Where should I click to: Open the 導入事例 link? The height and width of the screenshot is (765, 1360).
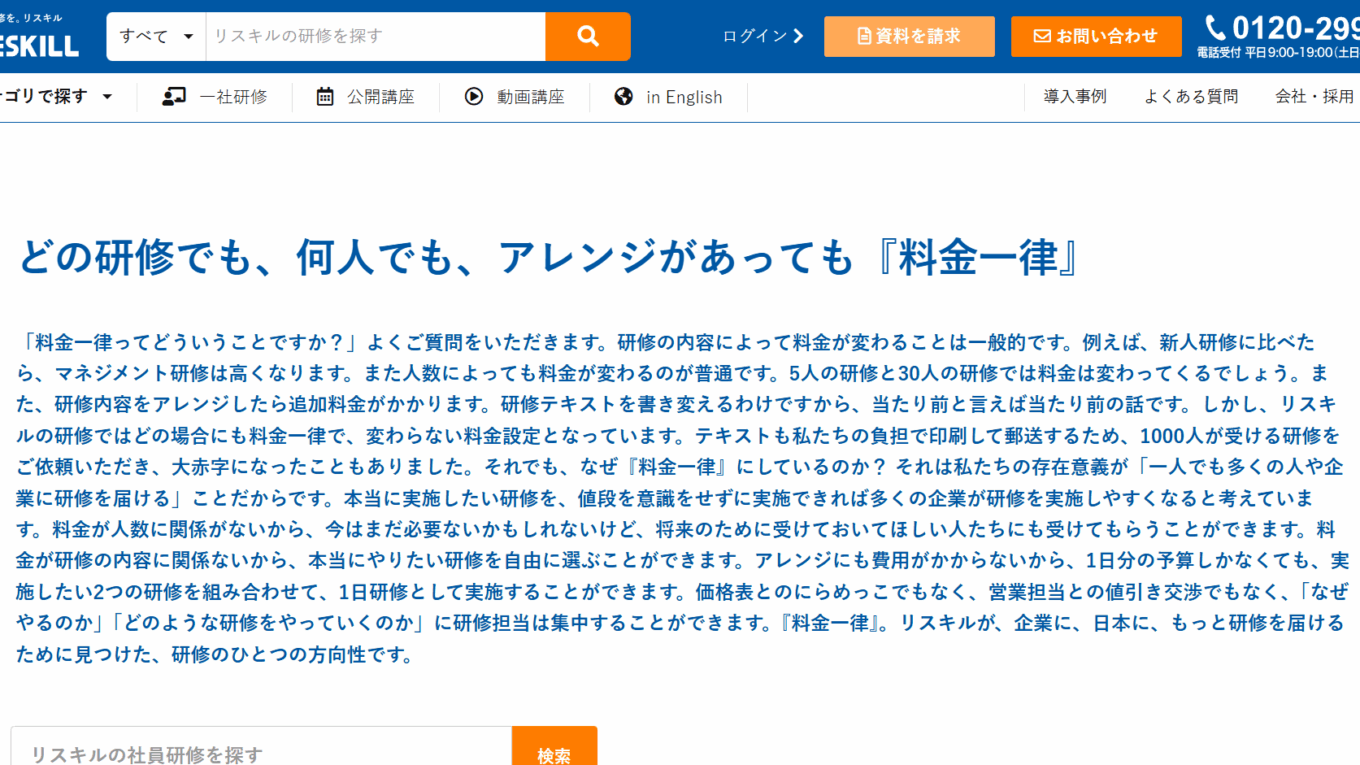point(1075,97)
